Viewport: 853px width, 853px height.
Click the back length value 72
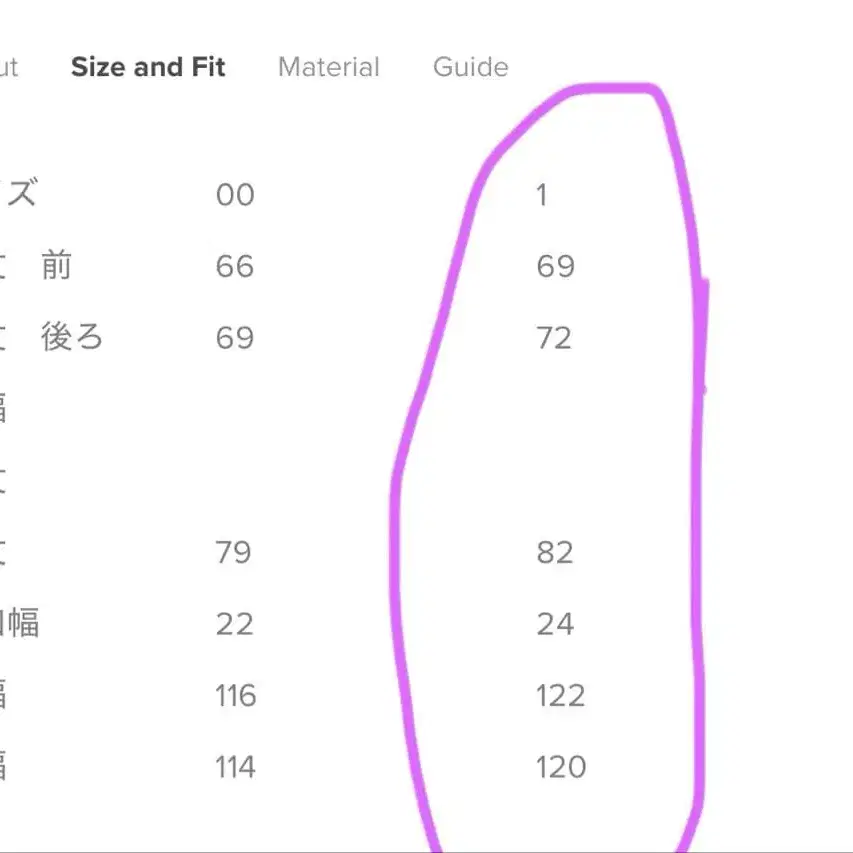pos(557,338)
